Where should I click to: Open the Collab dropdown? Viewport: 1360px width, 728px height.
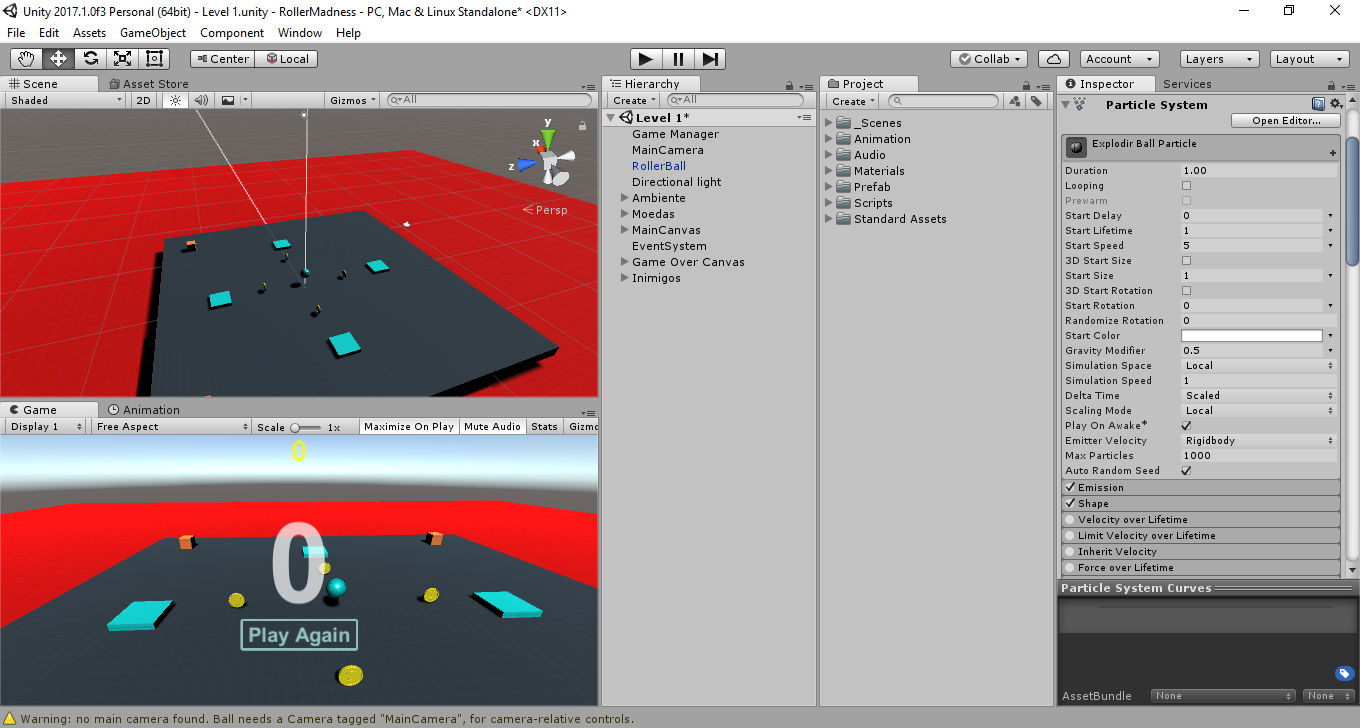(989, 59)
